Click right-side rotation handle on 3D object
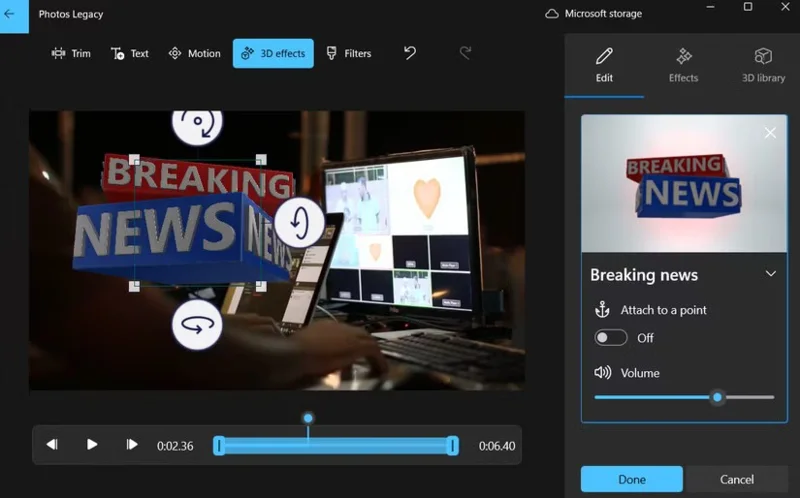Image resolution: width=800 pixels, height=498 pixels. 299,222
